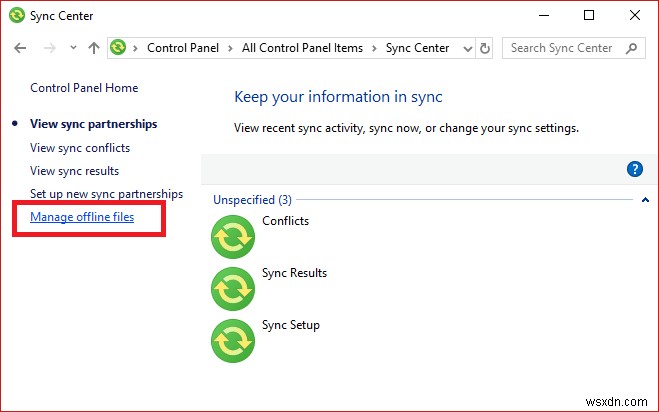Open Manage offline files link
This screenshot has width=659, height=412.
[x=82, y=217]
